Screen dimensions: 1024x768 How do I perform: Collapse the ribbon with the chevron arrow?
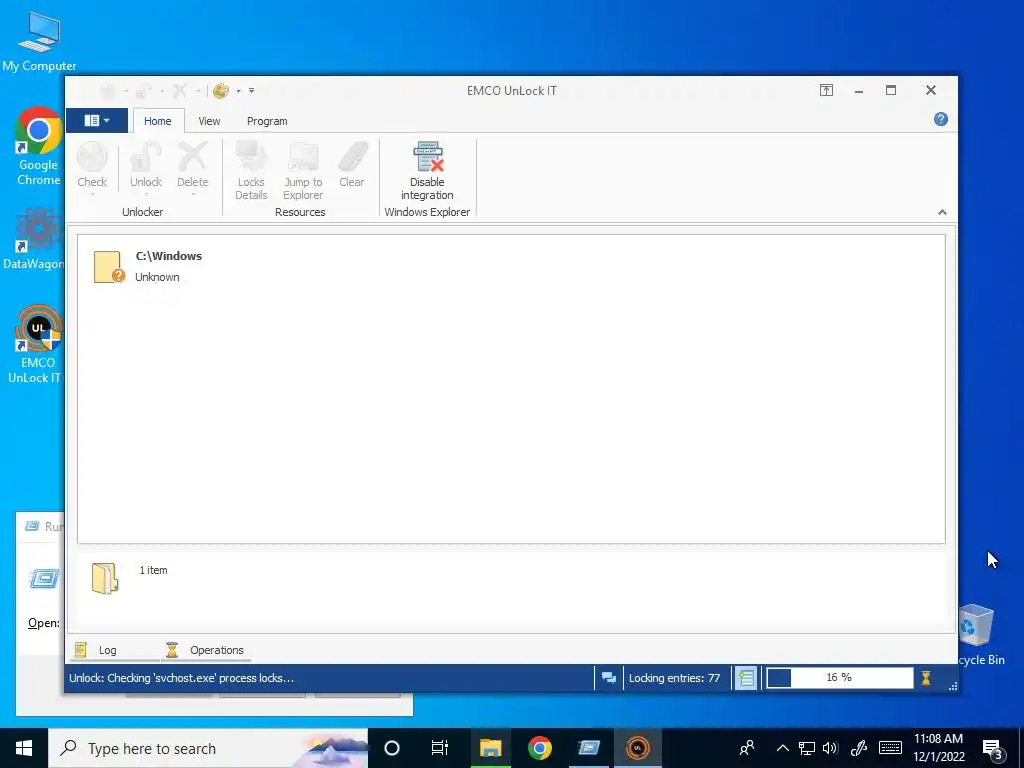[x=942, y=212]
